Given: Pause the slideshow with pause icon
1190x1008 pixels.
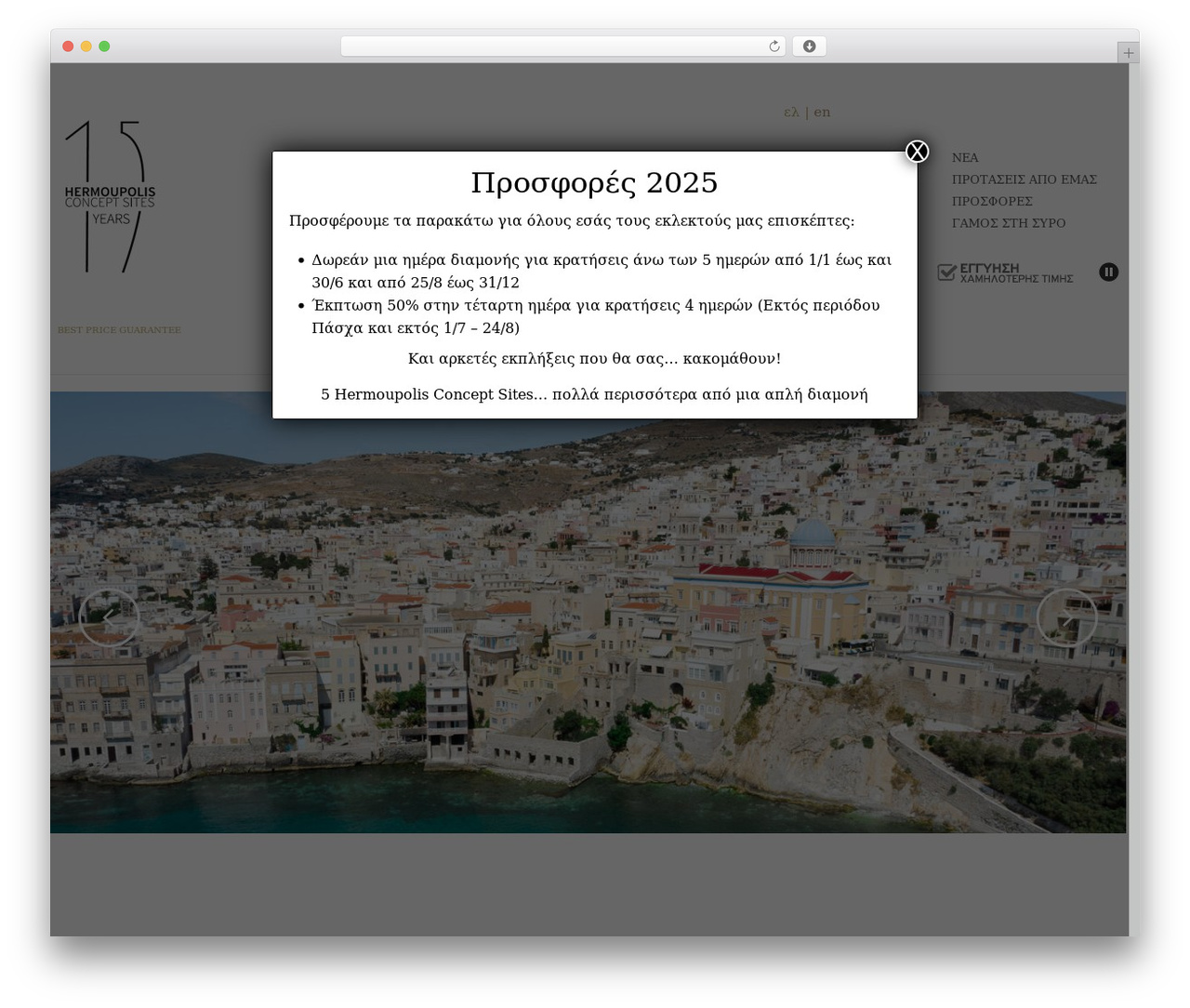Looking at the screenshot, I should coord(1108,272).
